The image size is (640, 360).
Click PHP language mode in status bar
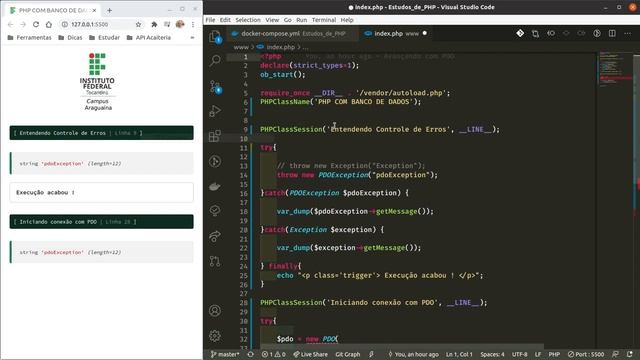click(x=554, y=354)
